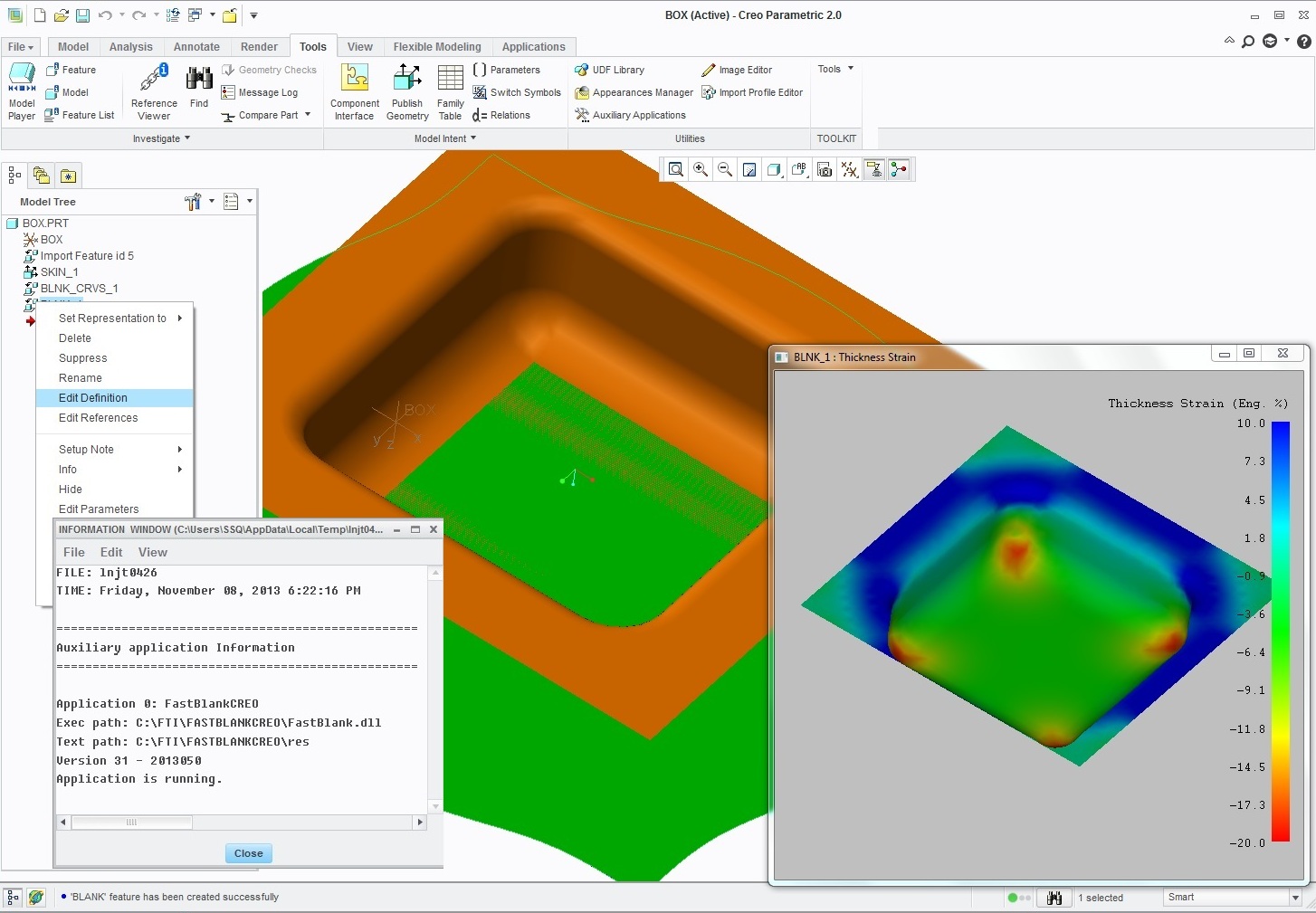Image resolution: width=1316 pixels, height=913 pixels.
Task: Expand the Investigate group dropdown
Action: tap(161, 138)
